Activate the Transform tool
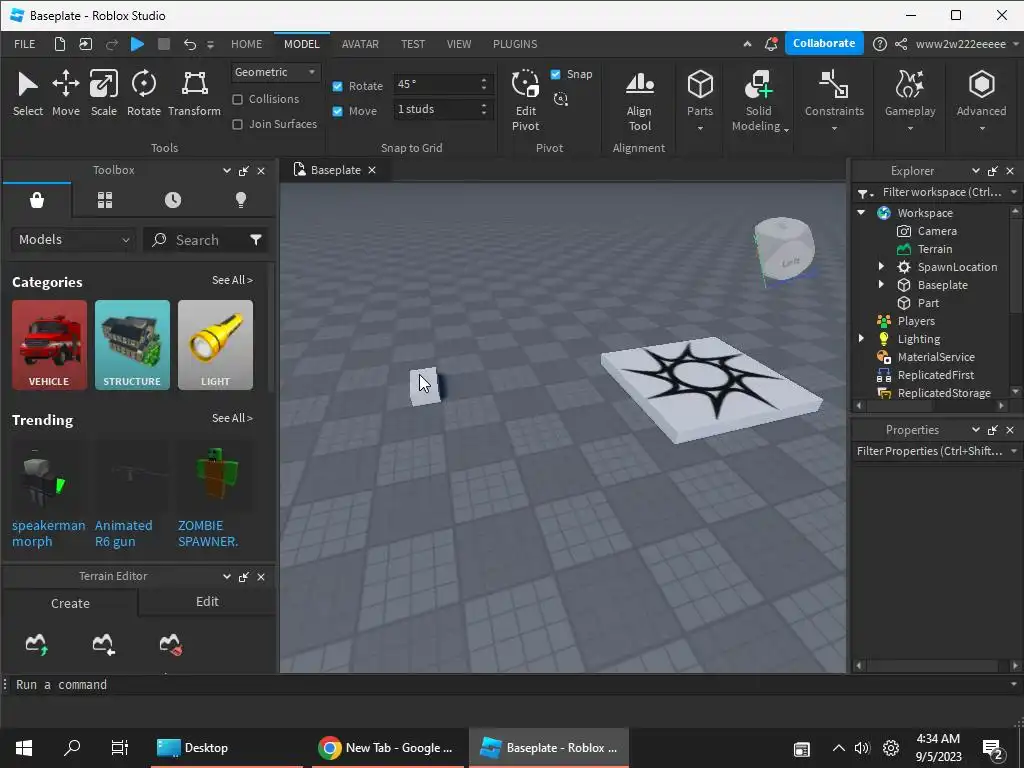The image size is (1024, 768). coord(195,93)
